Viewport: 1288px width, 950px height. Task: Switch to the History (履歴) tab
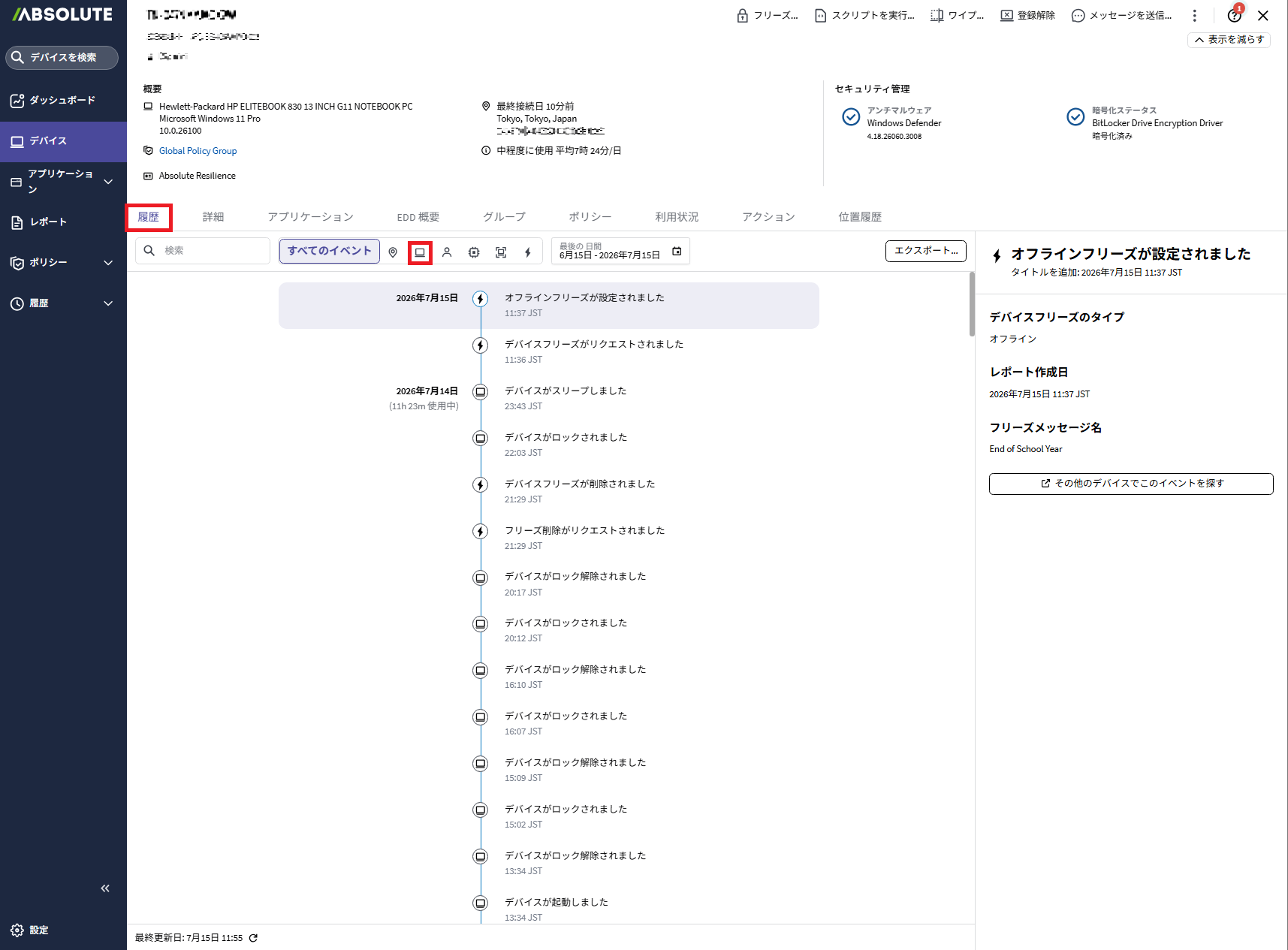tap(149, 217)
